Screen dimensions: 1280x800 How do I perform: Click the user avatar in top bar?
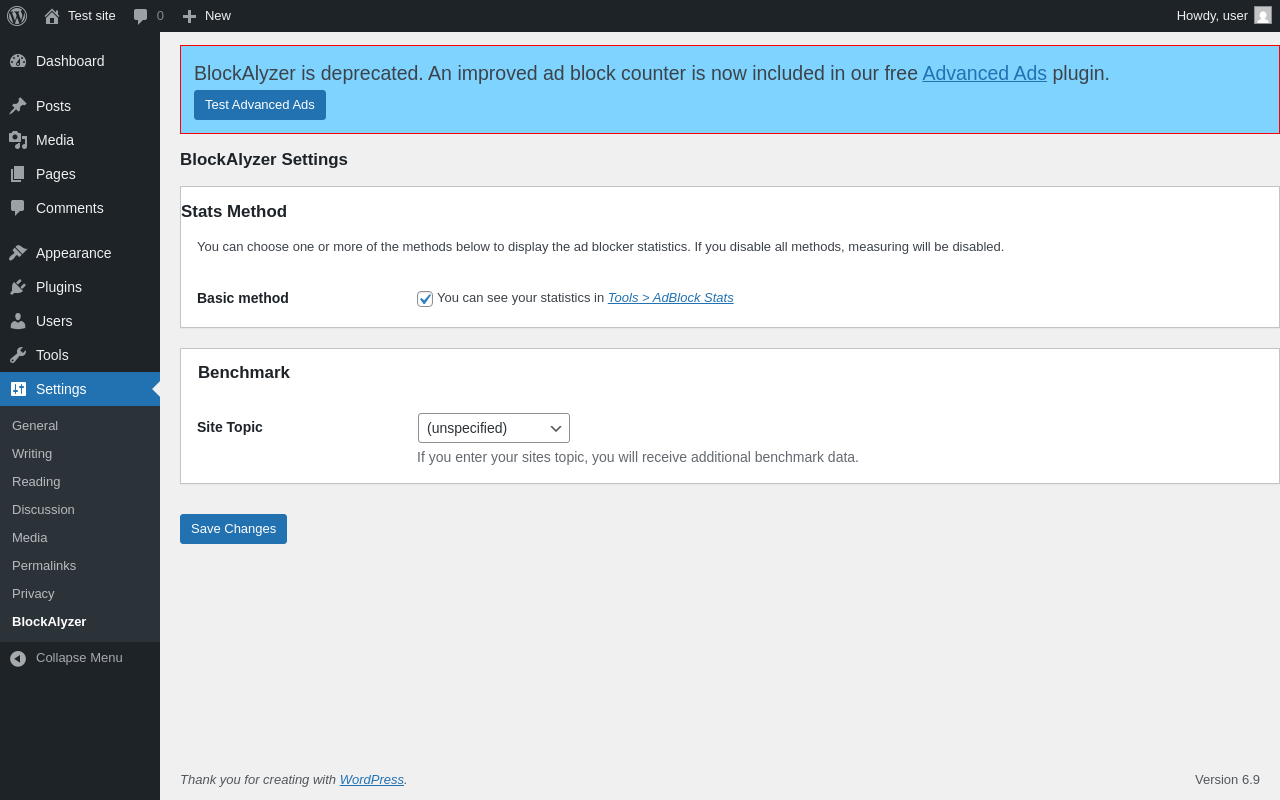(1263, 15)
